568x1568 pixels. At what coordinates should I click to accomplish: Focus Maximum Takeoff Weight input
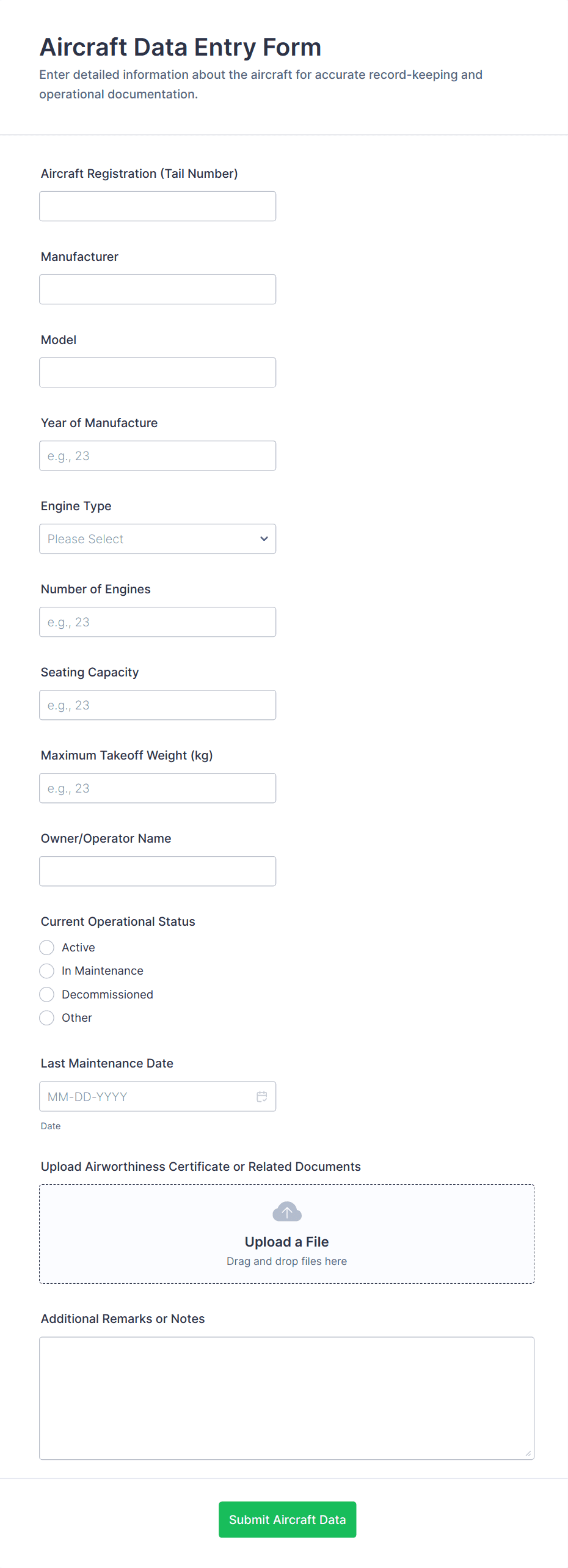158,788
